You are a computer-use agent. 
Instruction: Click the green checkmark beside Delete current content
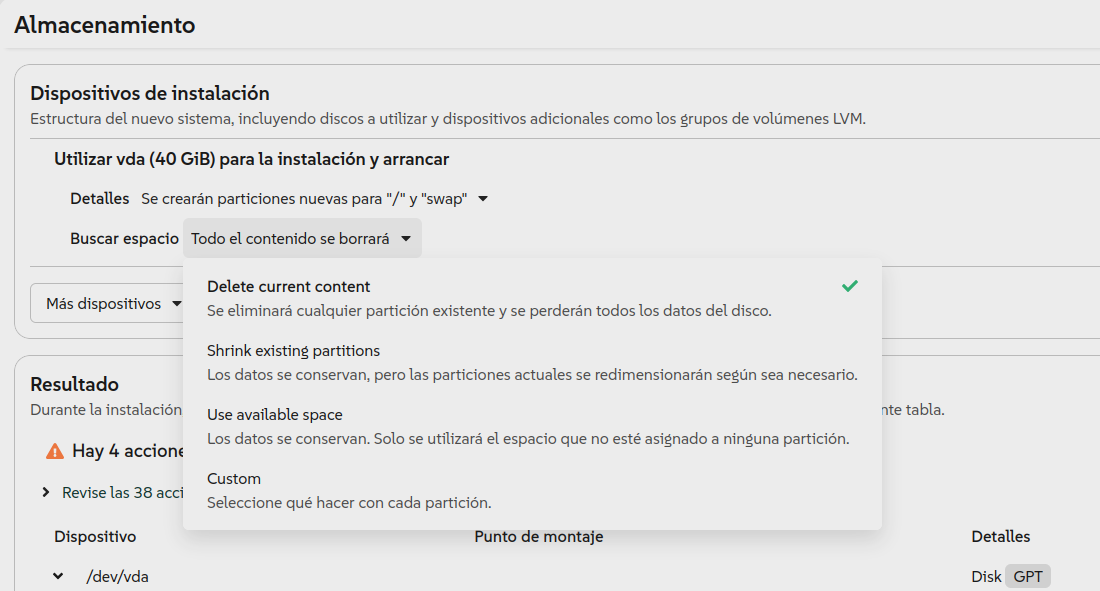(849, 286)
